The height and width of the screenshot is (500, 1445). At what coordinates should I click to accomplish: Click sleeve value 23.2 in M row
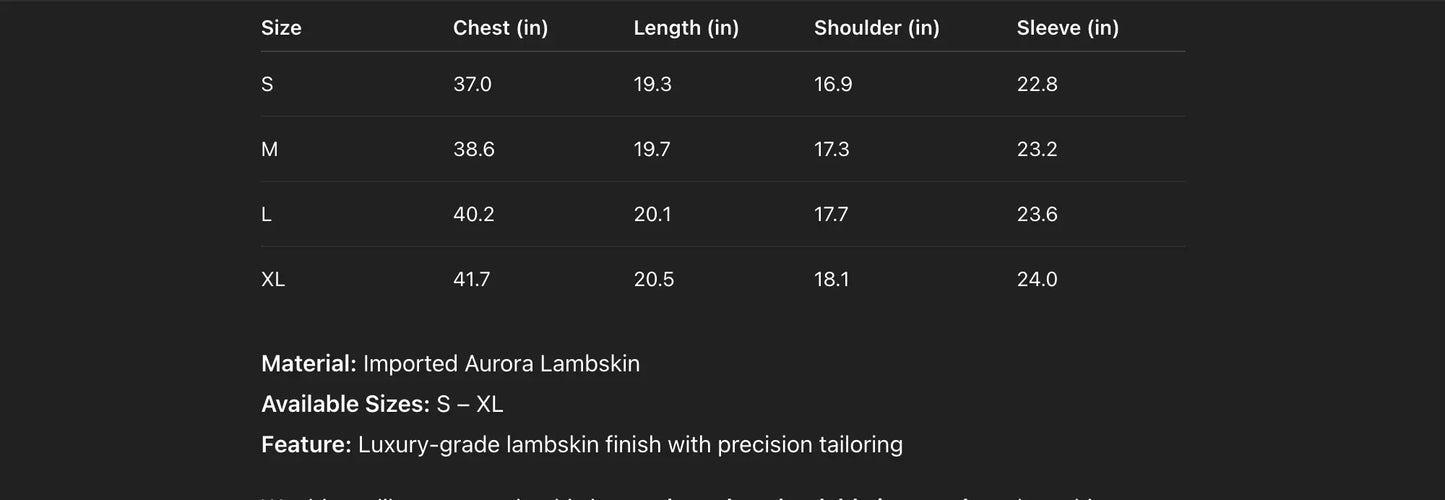(1037, 149)
